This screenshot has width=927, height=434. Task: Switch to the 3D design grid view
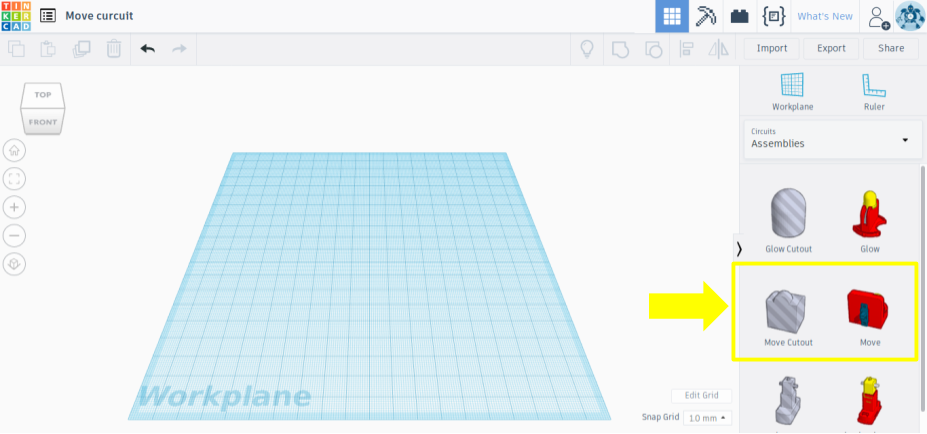click(x=672, y=16)
